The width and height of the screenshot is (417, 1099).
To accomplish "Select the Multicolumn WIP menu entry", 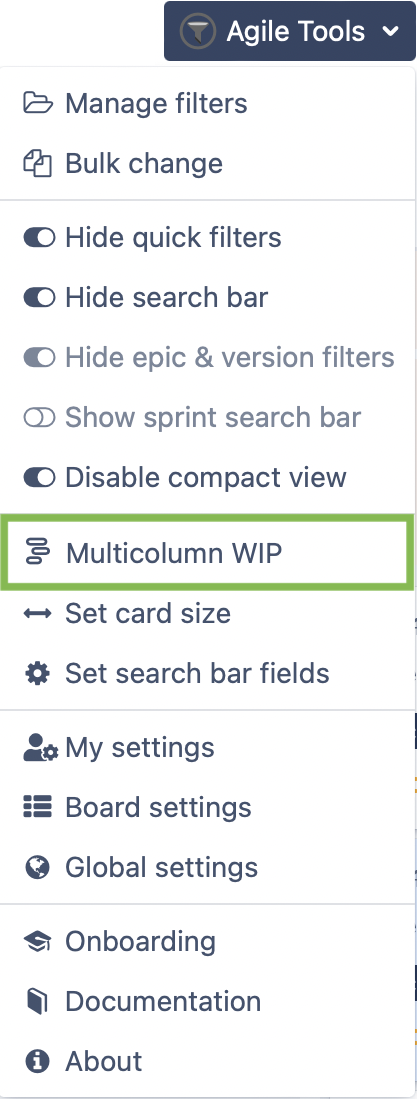I will [207, 552].
